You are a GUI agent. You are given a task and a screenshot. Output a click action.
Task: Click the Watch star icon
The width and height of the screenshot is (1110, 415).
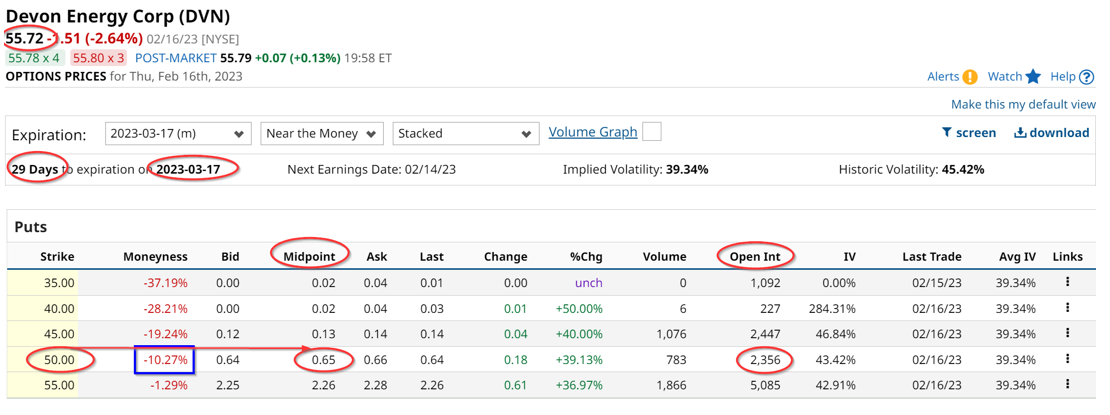pyautogui.click(x=1033, y=77)
